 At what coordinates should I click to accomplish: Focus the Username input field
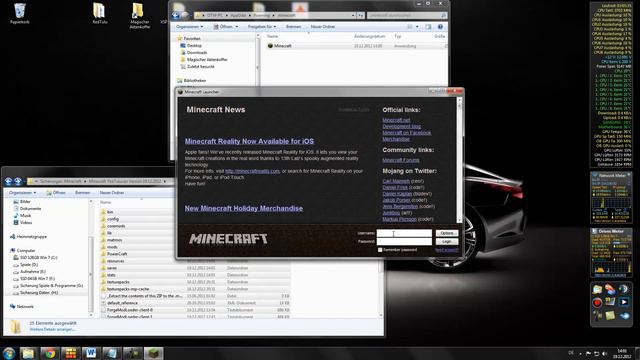click(404, 233)
